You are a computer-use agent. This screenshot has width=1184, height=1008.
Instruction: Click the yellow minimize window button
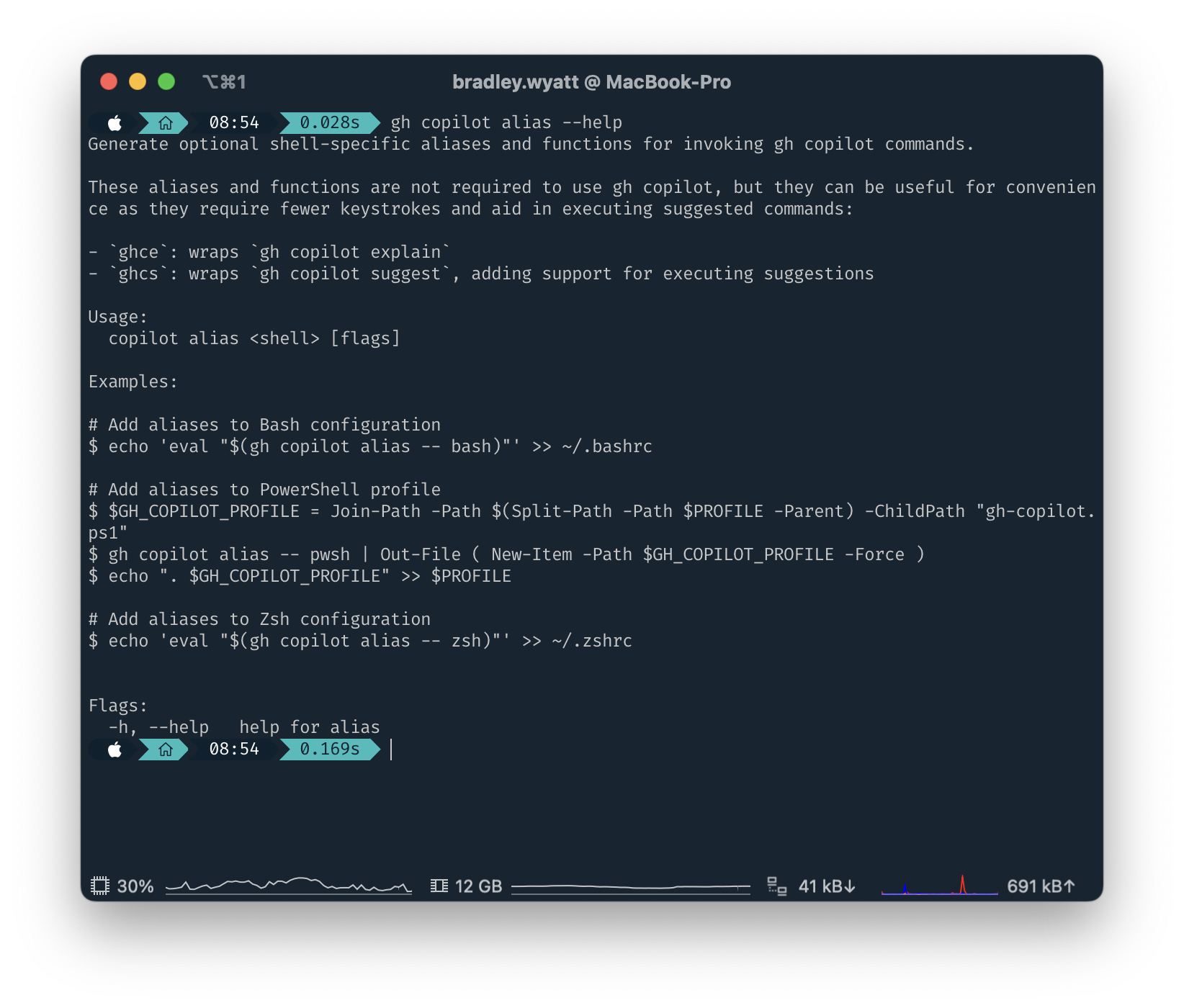pos(138,81)
